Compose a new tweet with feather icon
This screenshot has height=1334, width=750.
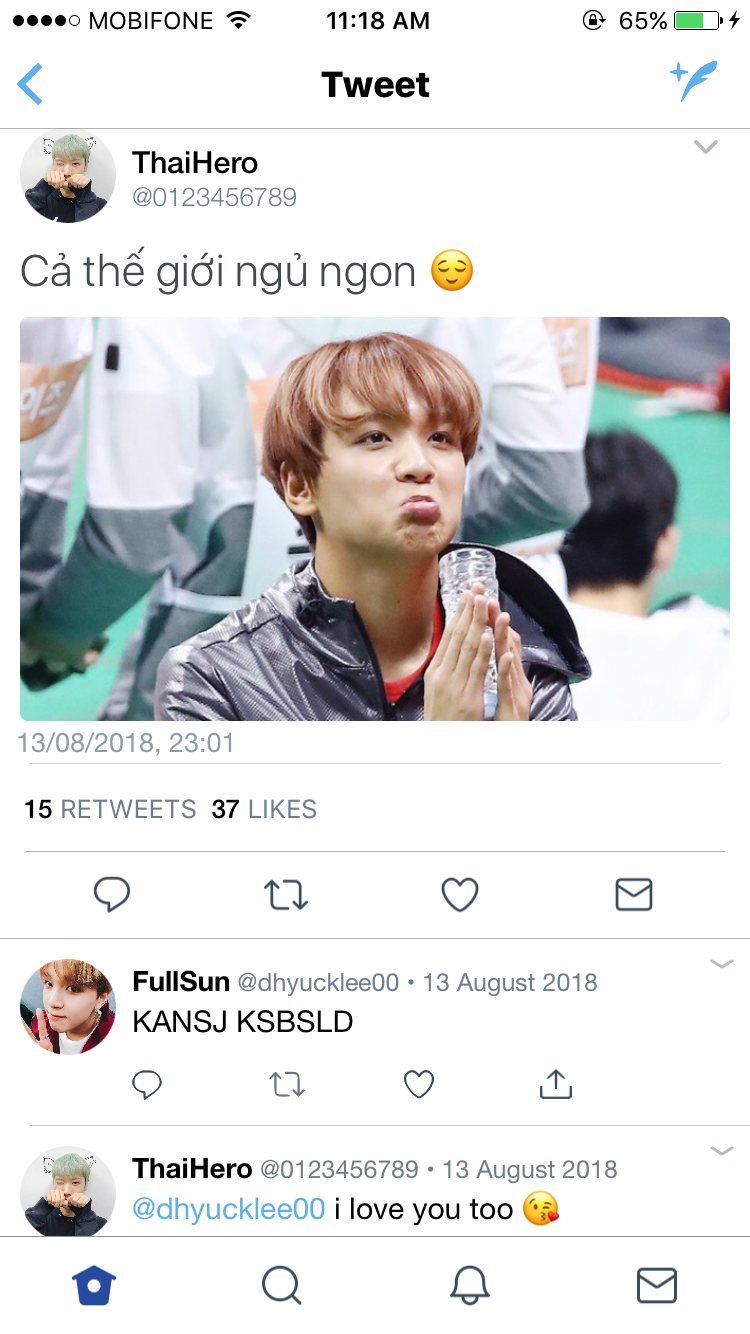pos(693,81)
